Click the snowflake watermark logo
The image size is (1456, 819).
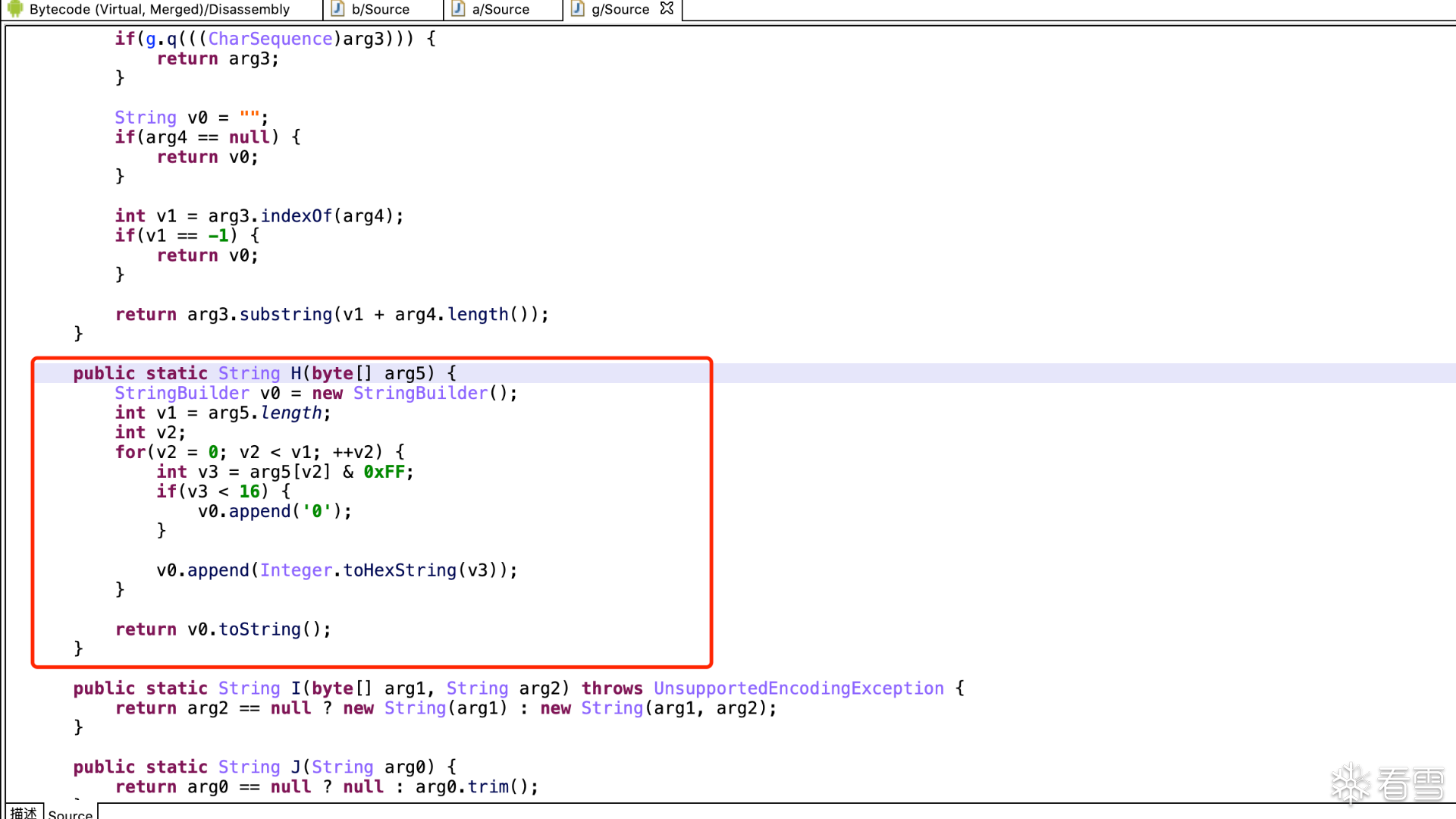[1351, 783]
